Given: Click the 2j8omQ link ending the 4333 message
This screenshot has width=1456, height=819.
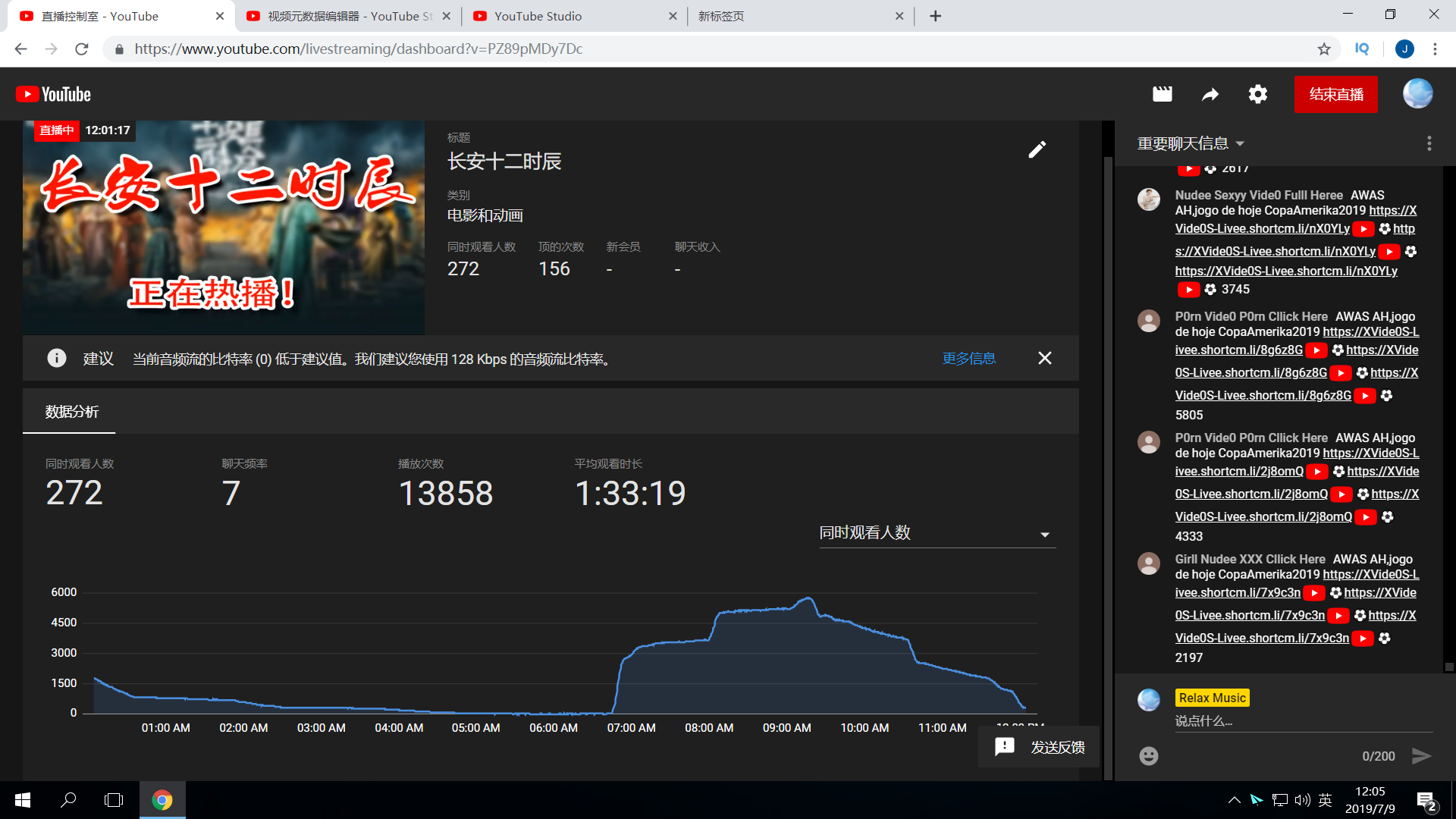Looking at the screenshot, I should tap(1263, 516).
